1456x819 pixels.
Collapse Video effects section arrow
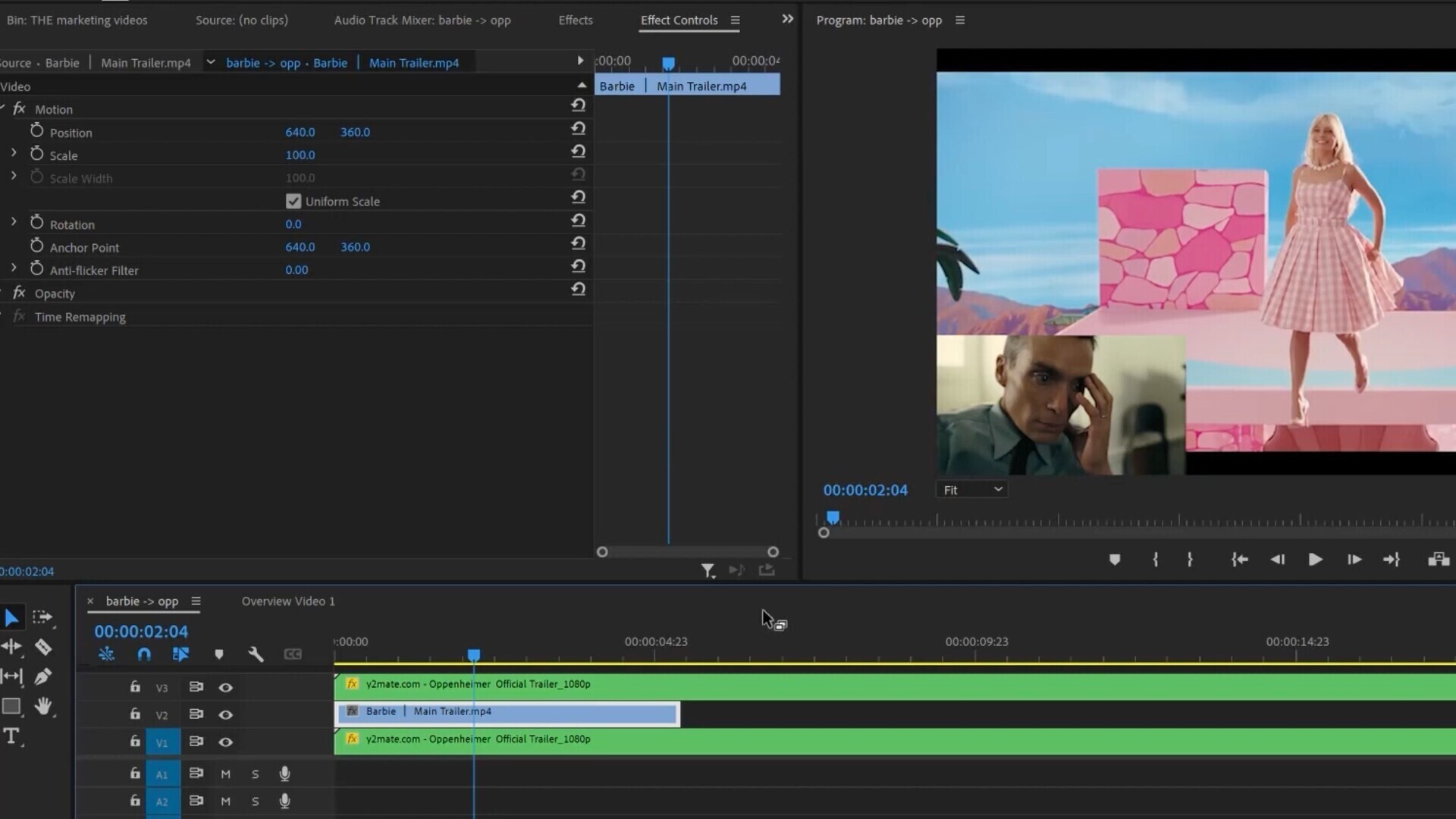pyautogui.click(x=582, y=85)
